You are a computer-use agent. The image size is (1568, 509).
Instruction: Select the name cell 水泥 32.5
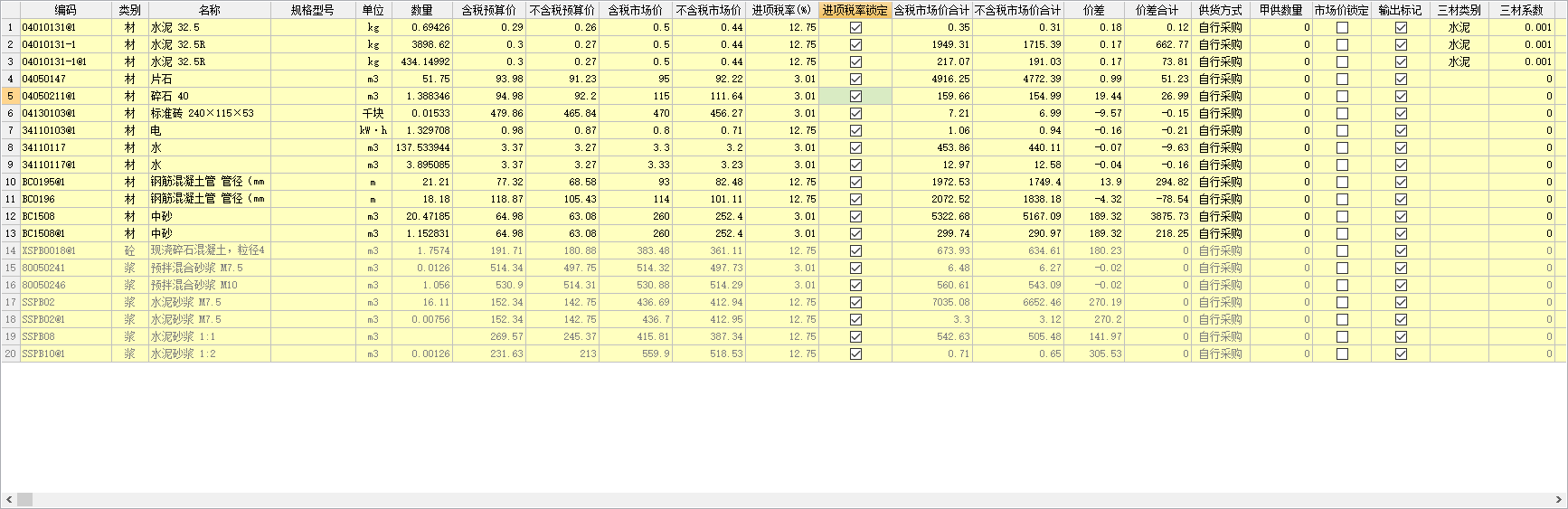point(209,27)
